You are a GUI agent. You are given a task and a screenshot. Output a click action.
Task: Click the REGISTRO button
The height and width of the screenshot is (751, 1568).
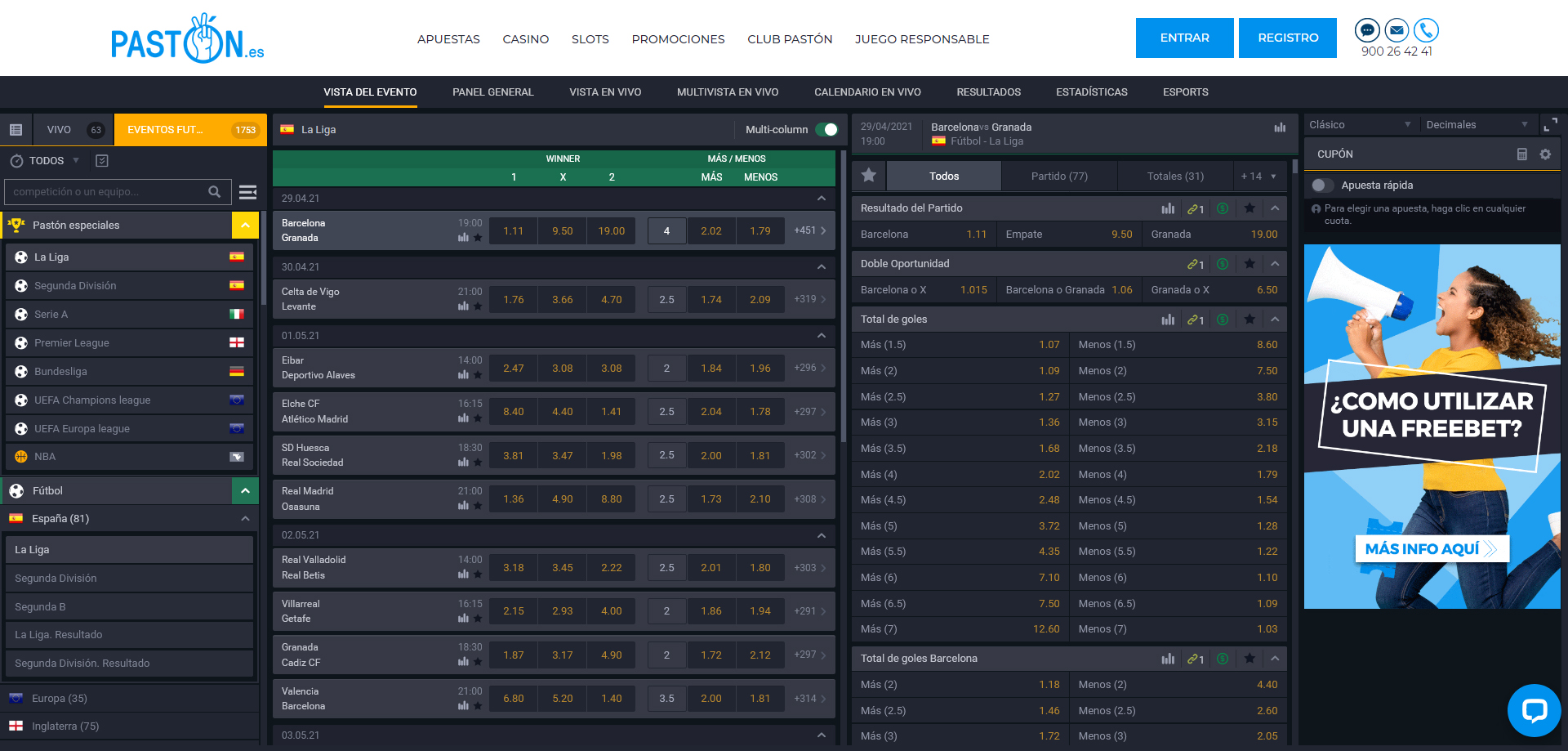pos(1288,38)
